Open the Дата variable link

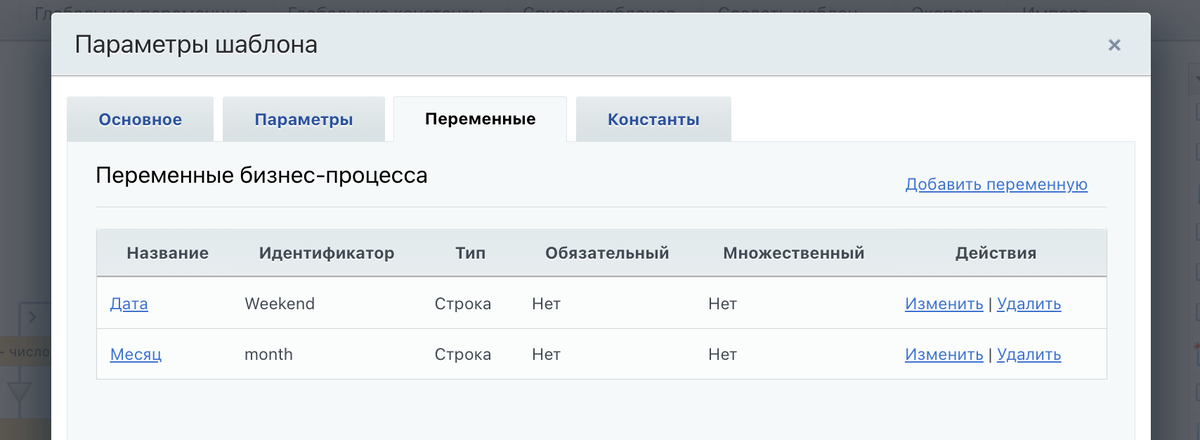tap(129, 304)
